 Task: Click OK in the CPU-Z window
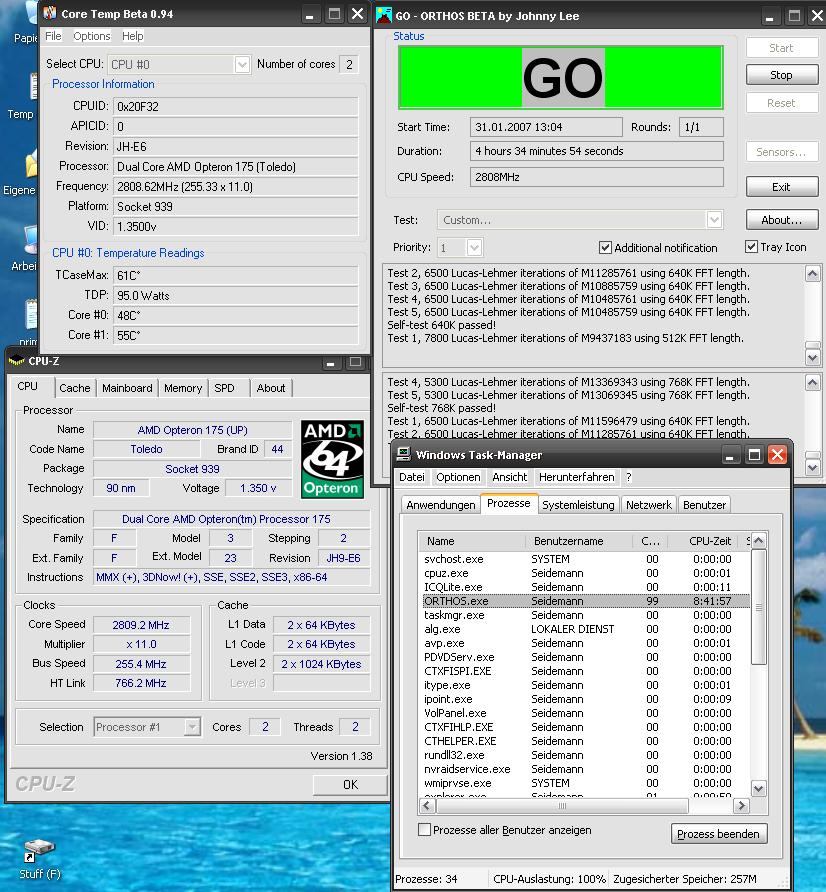(350, 784)
